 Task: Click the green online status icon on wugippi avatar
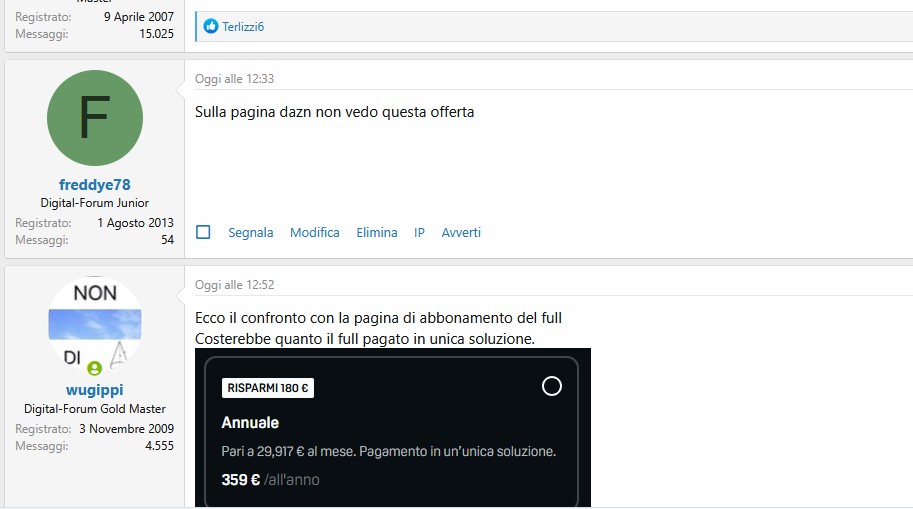(x=94, y=368)
